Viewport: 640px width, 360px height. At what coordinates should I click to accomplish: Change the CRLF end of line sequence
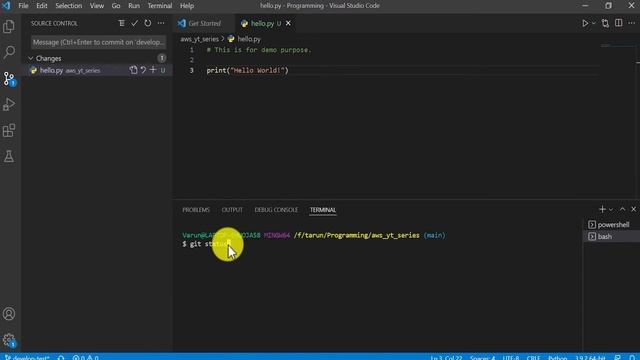[x=533, y=357]
